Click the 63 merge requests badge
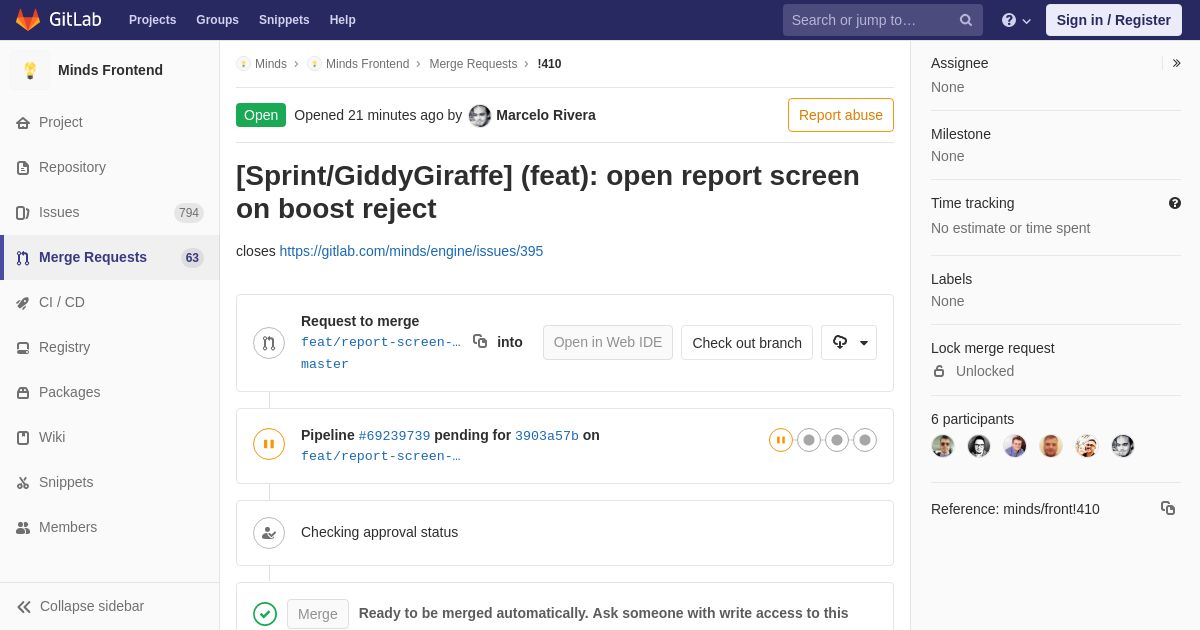This screenshot has width=1200, height=630. pyautogui.click(x=192, y=258)
